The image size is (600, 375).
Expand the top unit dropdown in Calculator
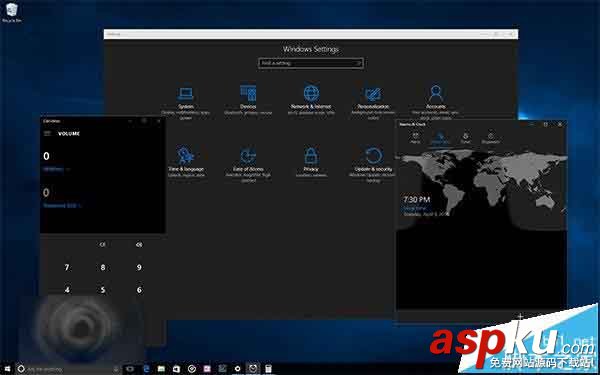pyautogui.click(x=57, y=169)
